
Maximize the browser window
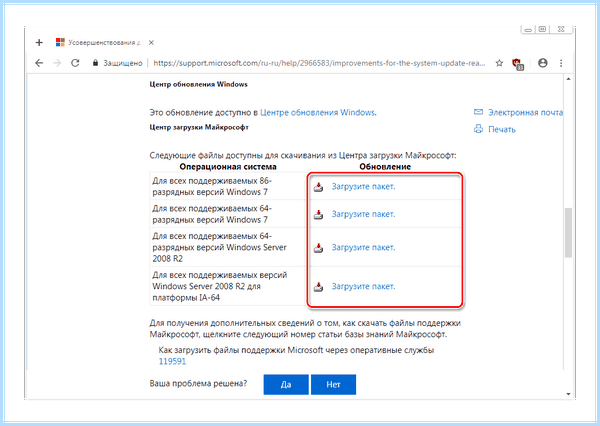(542, 29)
